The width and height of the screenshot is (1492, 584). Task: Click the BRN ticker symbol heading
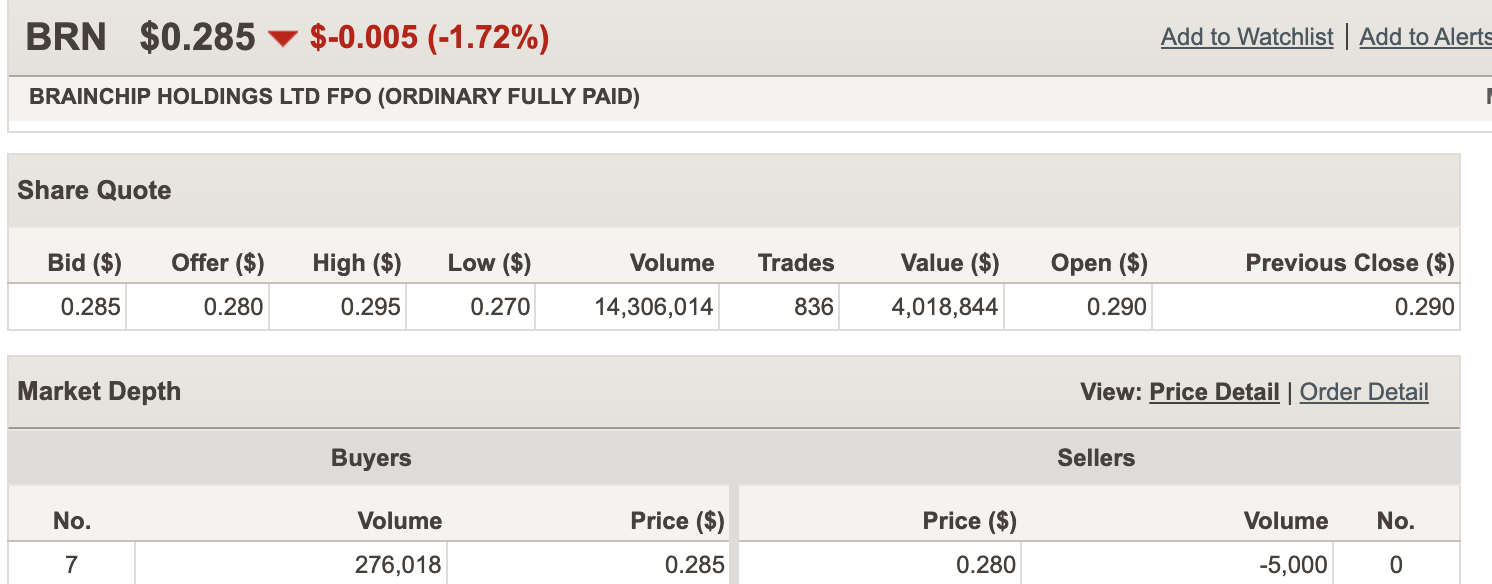(66, 37)
